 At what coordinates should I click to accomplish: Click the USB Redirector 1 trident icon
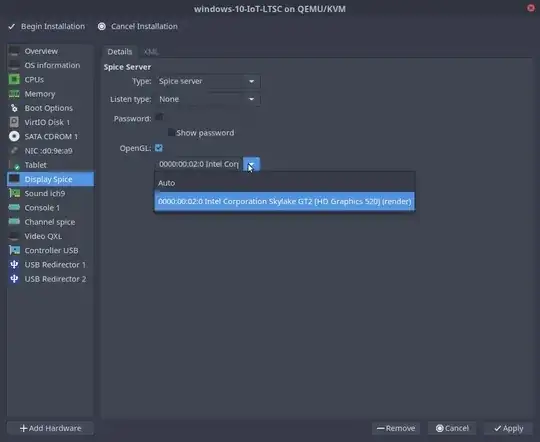tap(14, 265)
